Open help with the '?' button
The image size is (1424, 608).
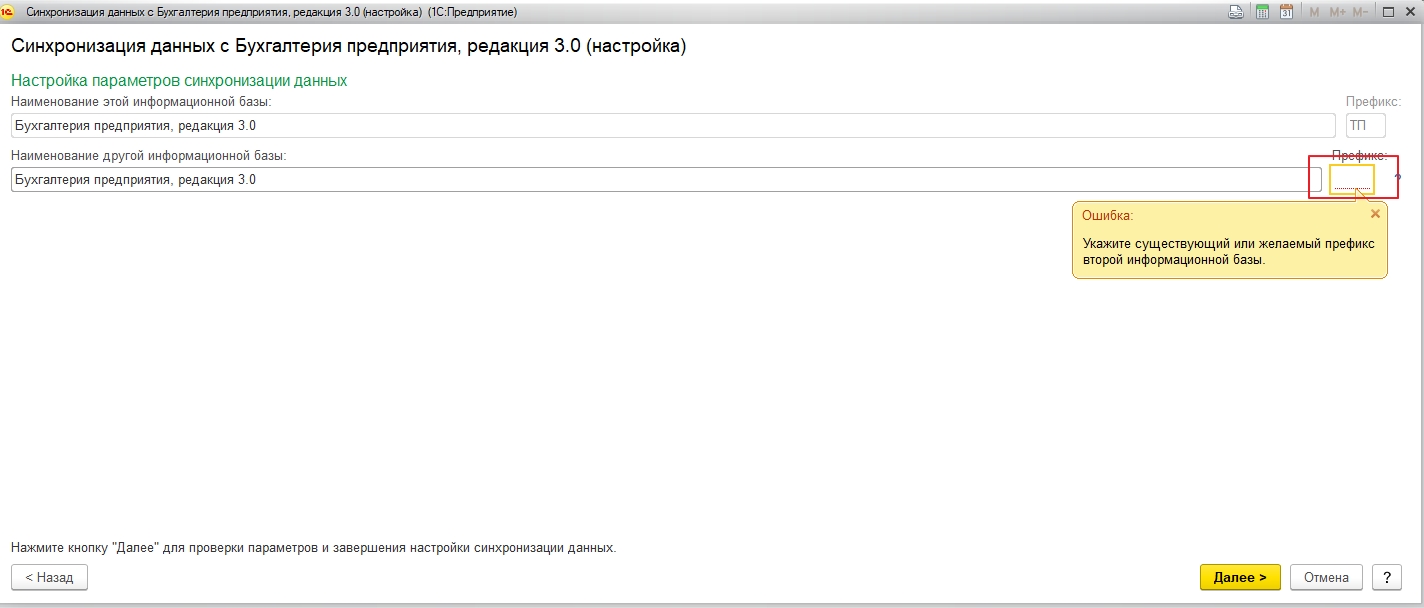(x=1386, y=577)
